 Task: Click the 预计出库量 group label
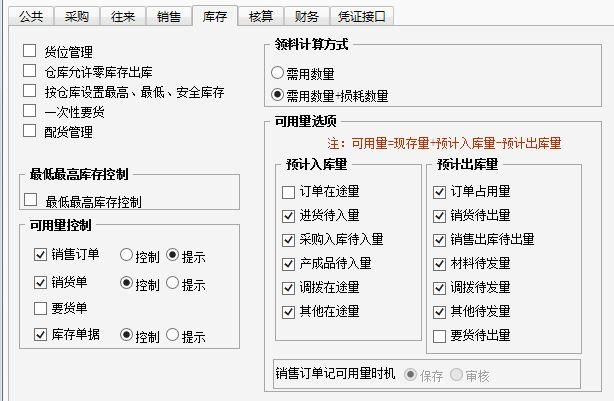[x=467, y=164]
